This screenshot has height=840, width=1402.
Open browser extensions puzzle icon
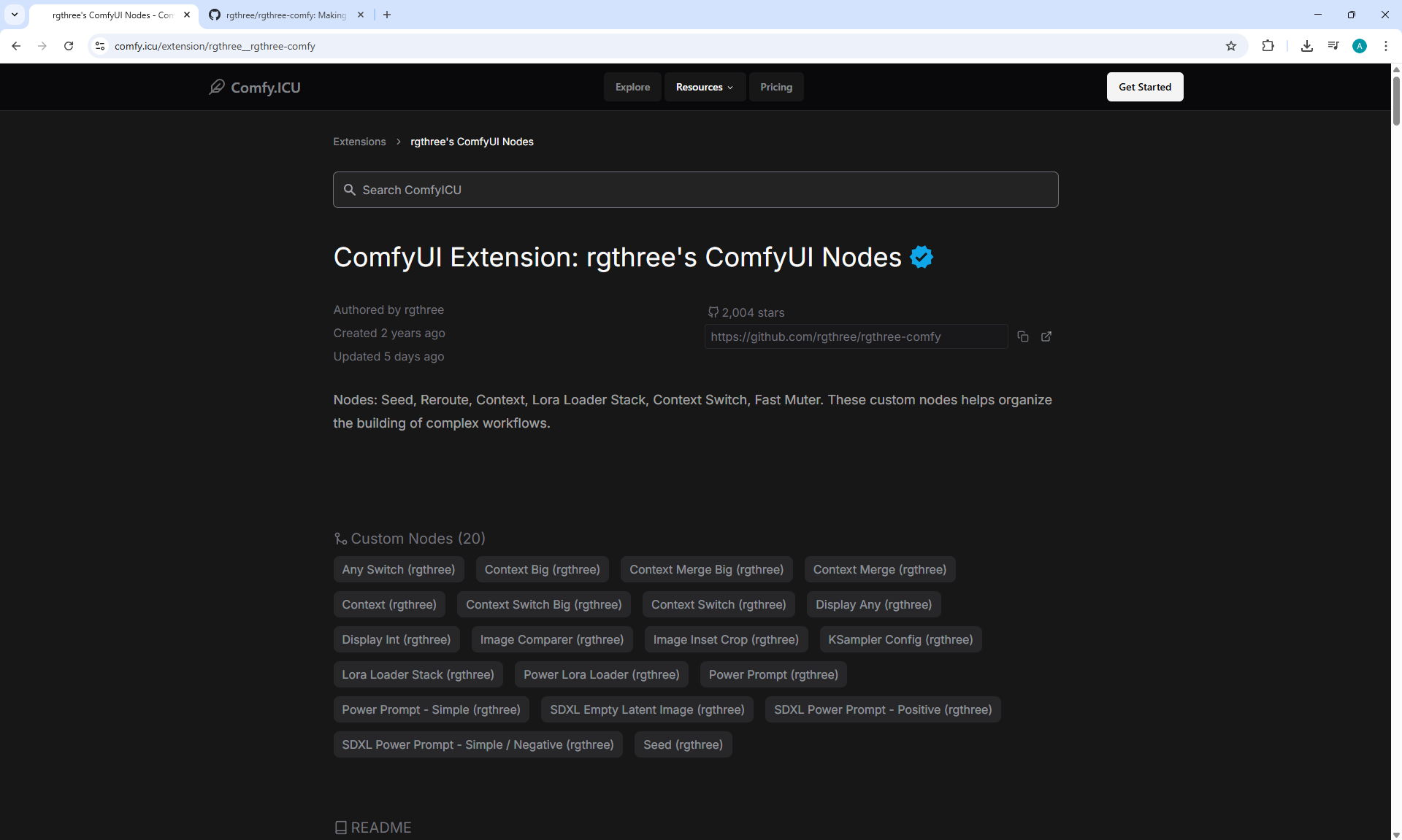pyautogui.click(x=1268, y=46)
